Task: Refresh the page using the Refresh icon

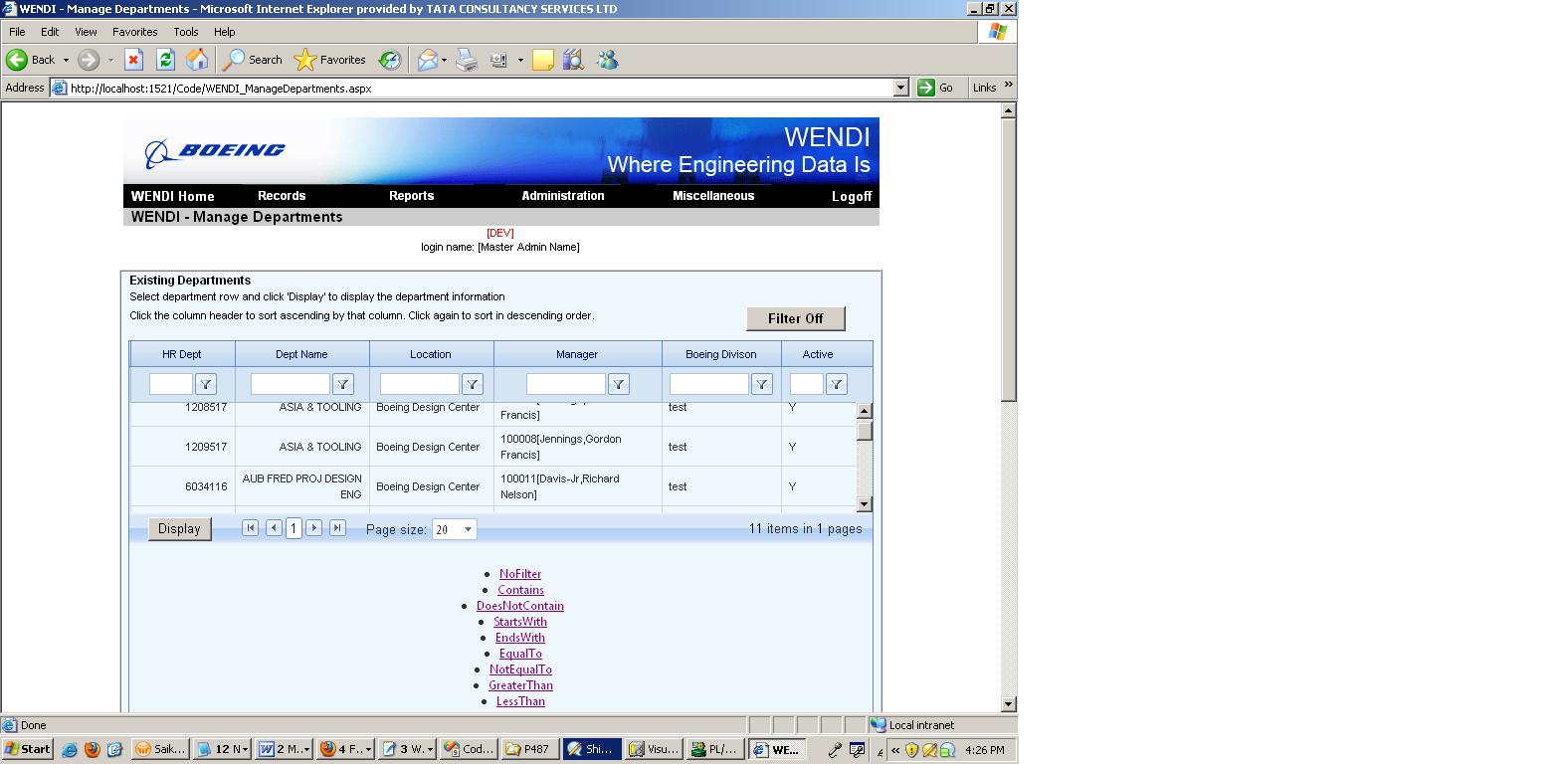Action: click(x=166, y=60)
